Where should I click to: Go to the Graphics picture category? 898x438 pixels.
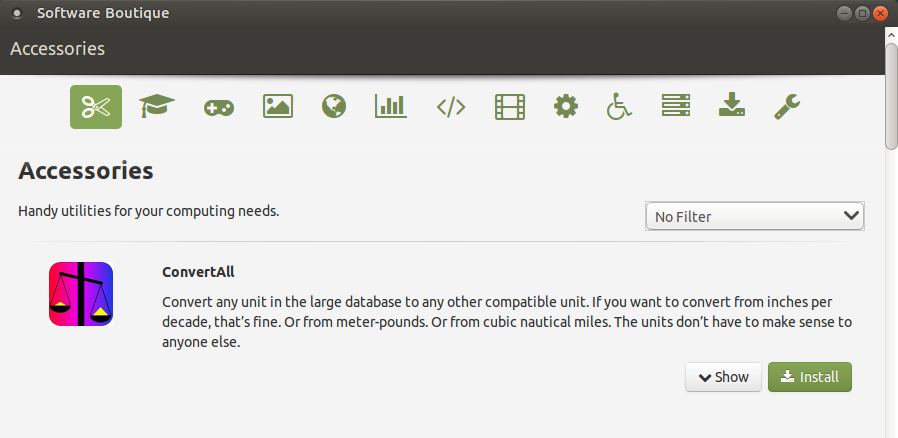tap(277, 106)
